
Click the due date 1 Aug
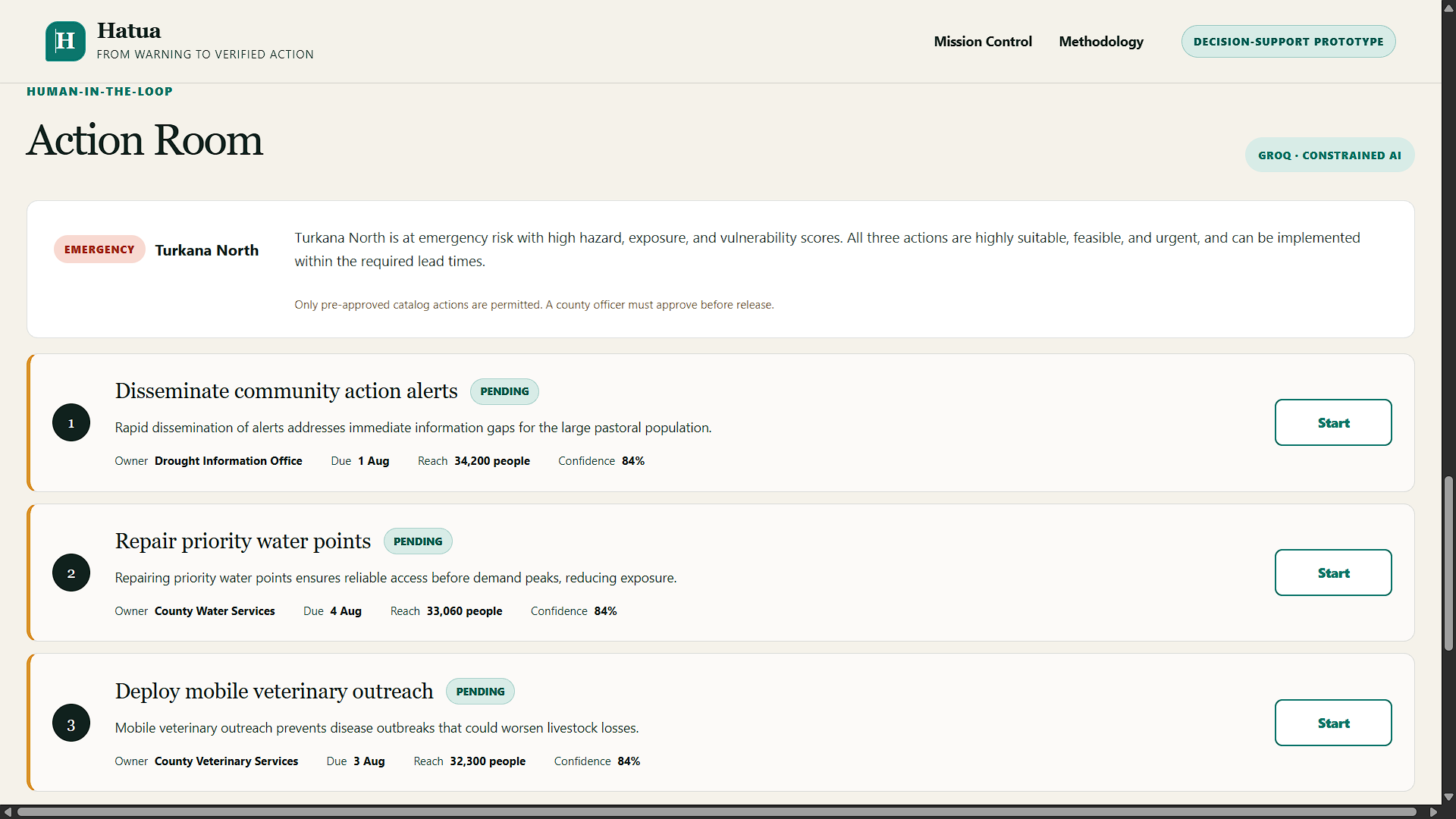pyautogui.click(x=374, y=461)
